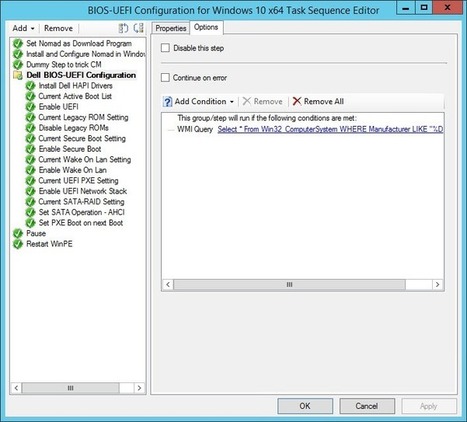Viewport: 467px width, 422px height.
Task: Click check icon beside Current SATA-RAID Setting
Action: click(x=30, y=202)
